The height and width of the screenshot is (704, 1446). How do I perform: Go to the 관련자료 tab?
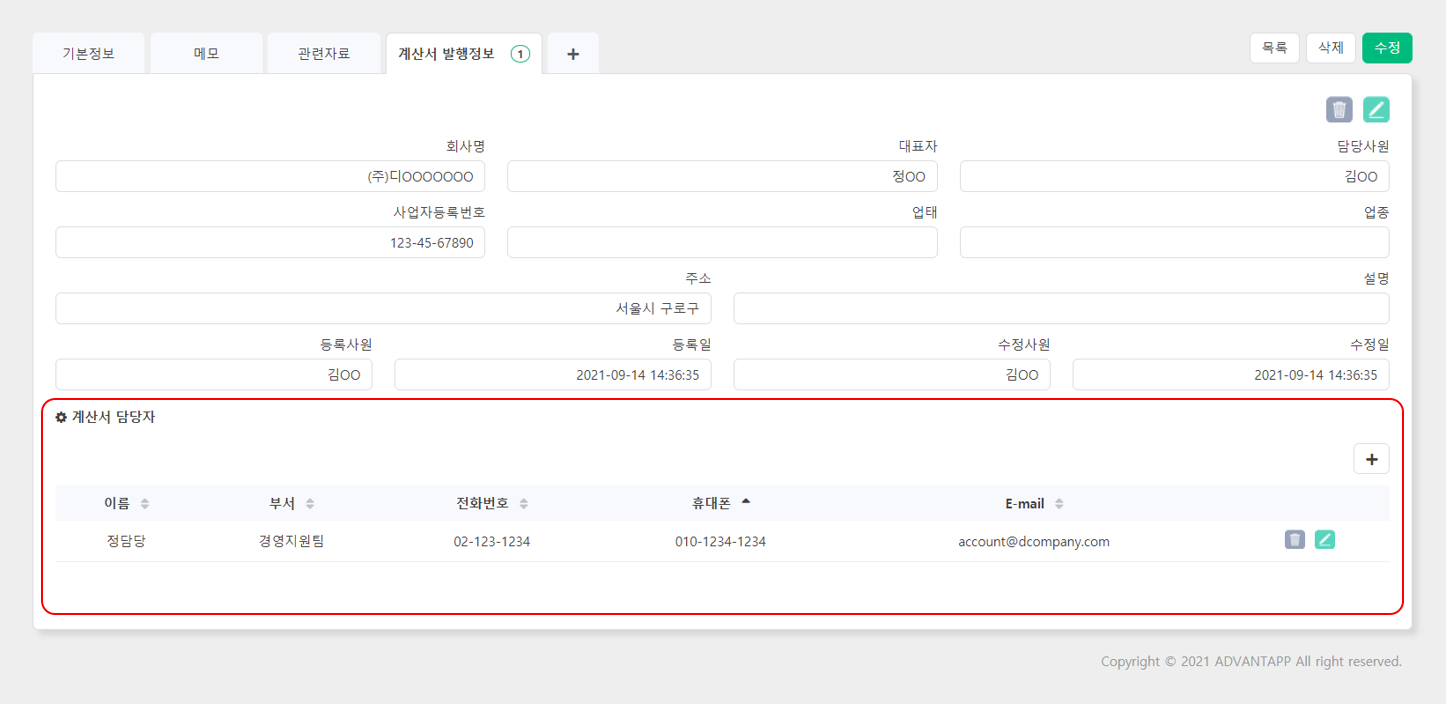(x=324, y=54)
